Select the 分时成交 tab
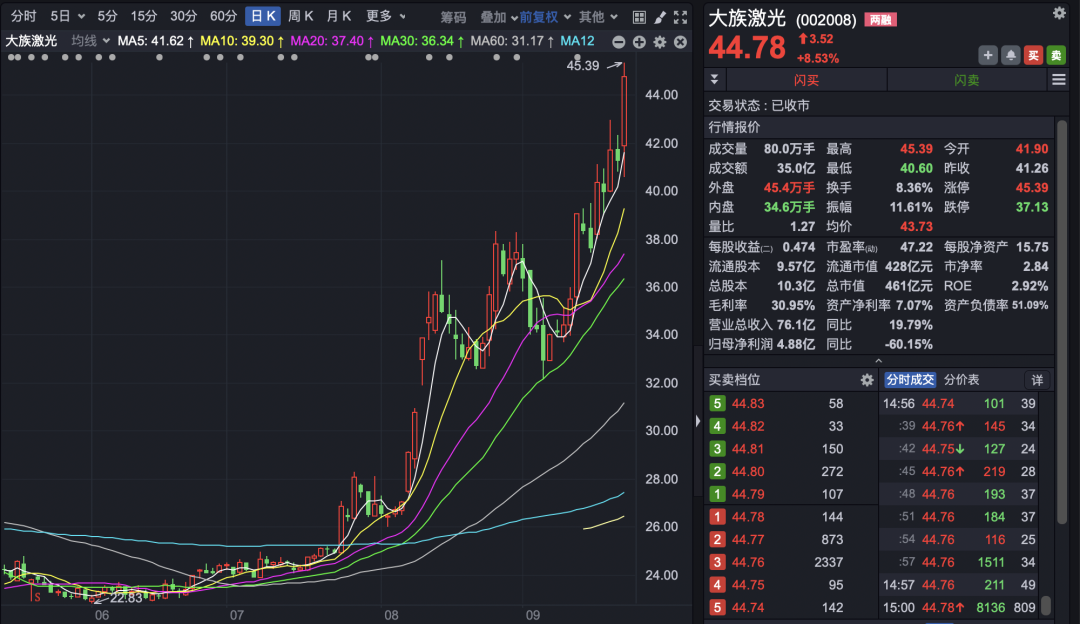This screenshot has height=624, width=1080. (x=910, y=380)
